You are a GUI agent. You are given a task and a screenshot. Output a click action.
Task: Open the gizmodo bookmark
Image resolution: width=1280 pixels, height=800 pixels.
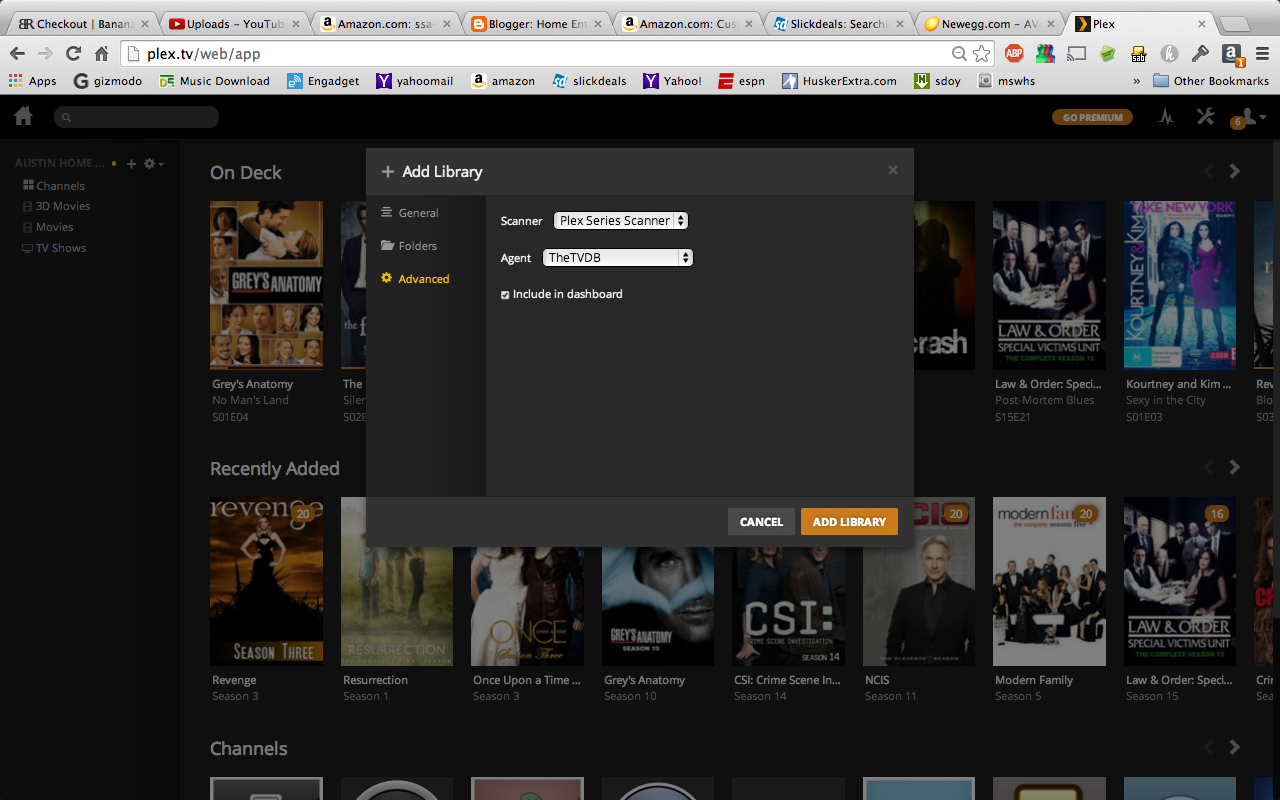point(107,81)
